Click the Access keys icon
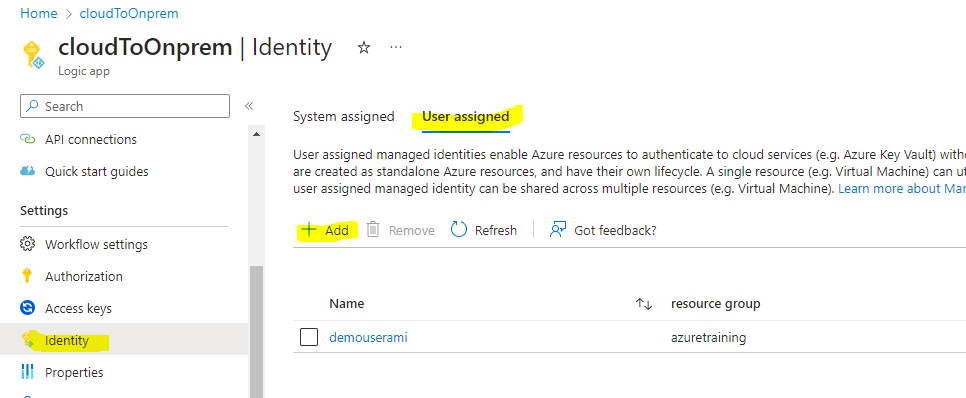966x398 pixels. tap(28, 308)
